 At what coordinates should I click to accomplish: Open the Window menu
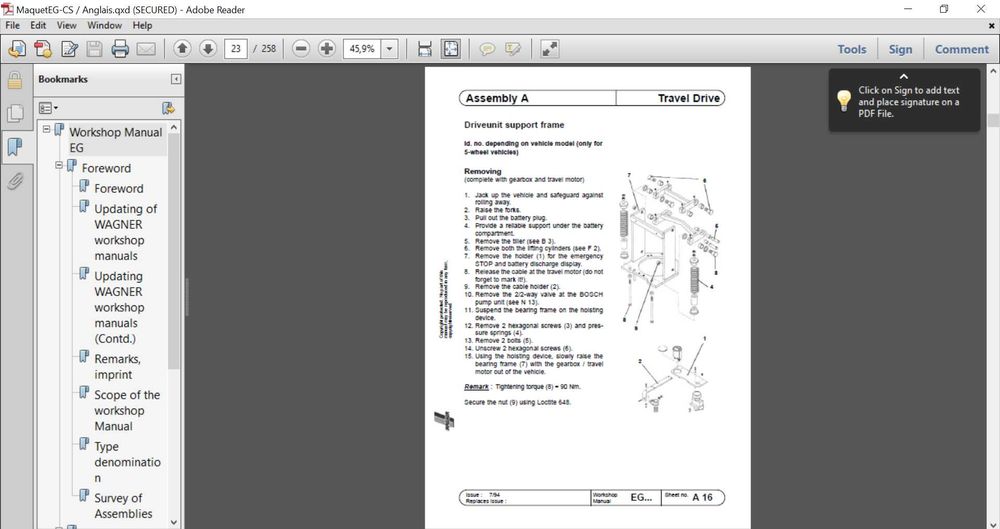[105, 26]
